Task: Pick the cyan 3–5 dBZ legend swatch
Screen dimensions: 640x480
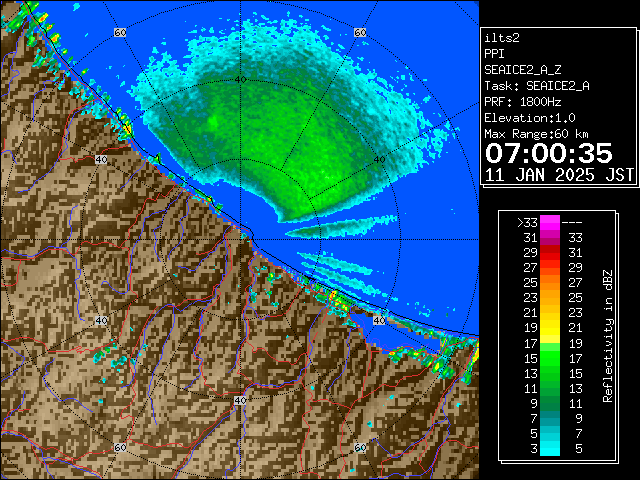Action: click(x=550, y=448)
